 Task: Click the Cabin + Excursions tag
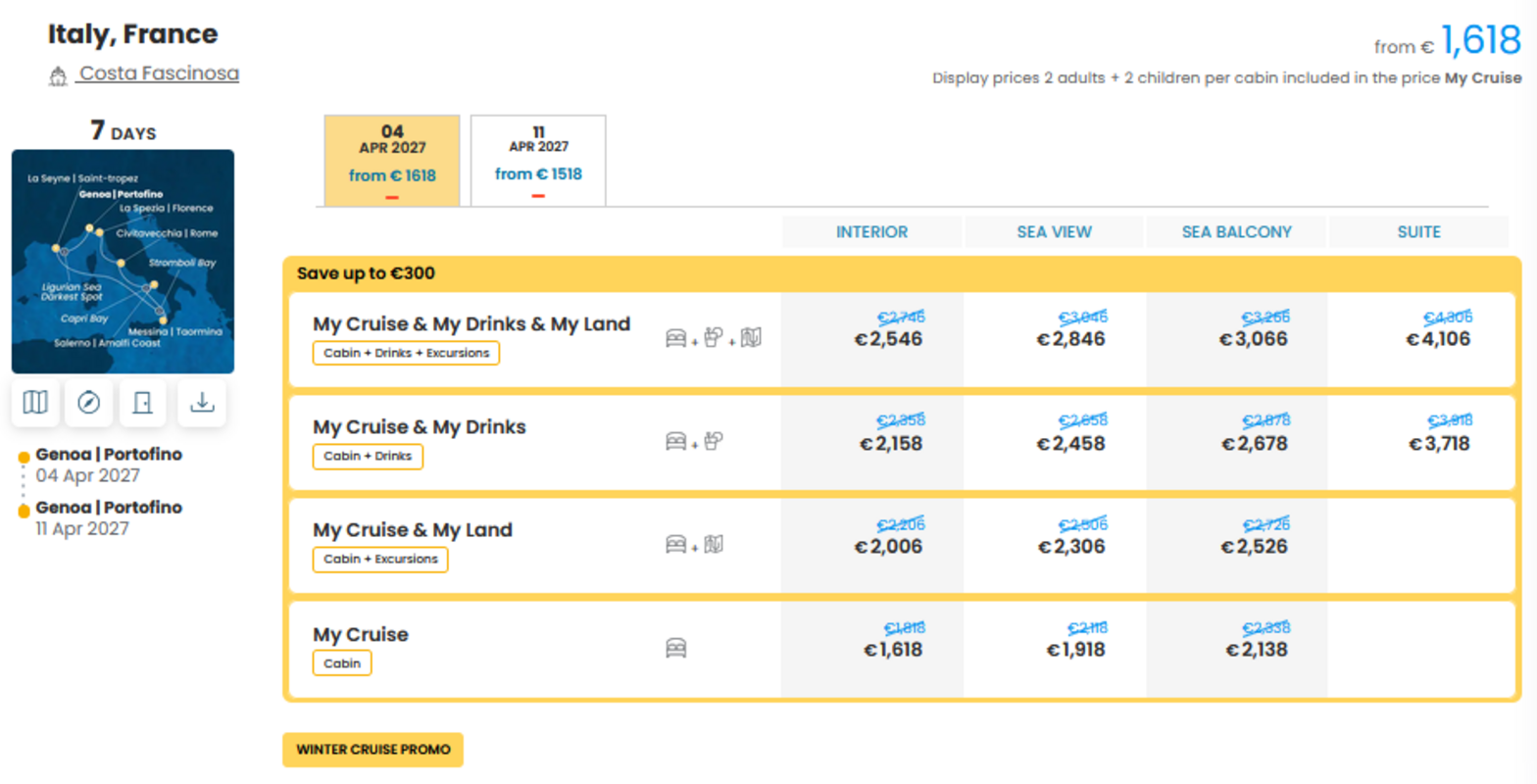380,559
